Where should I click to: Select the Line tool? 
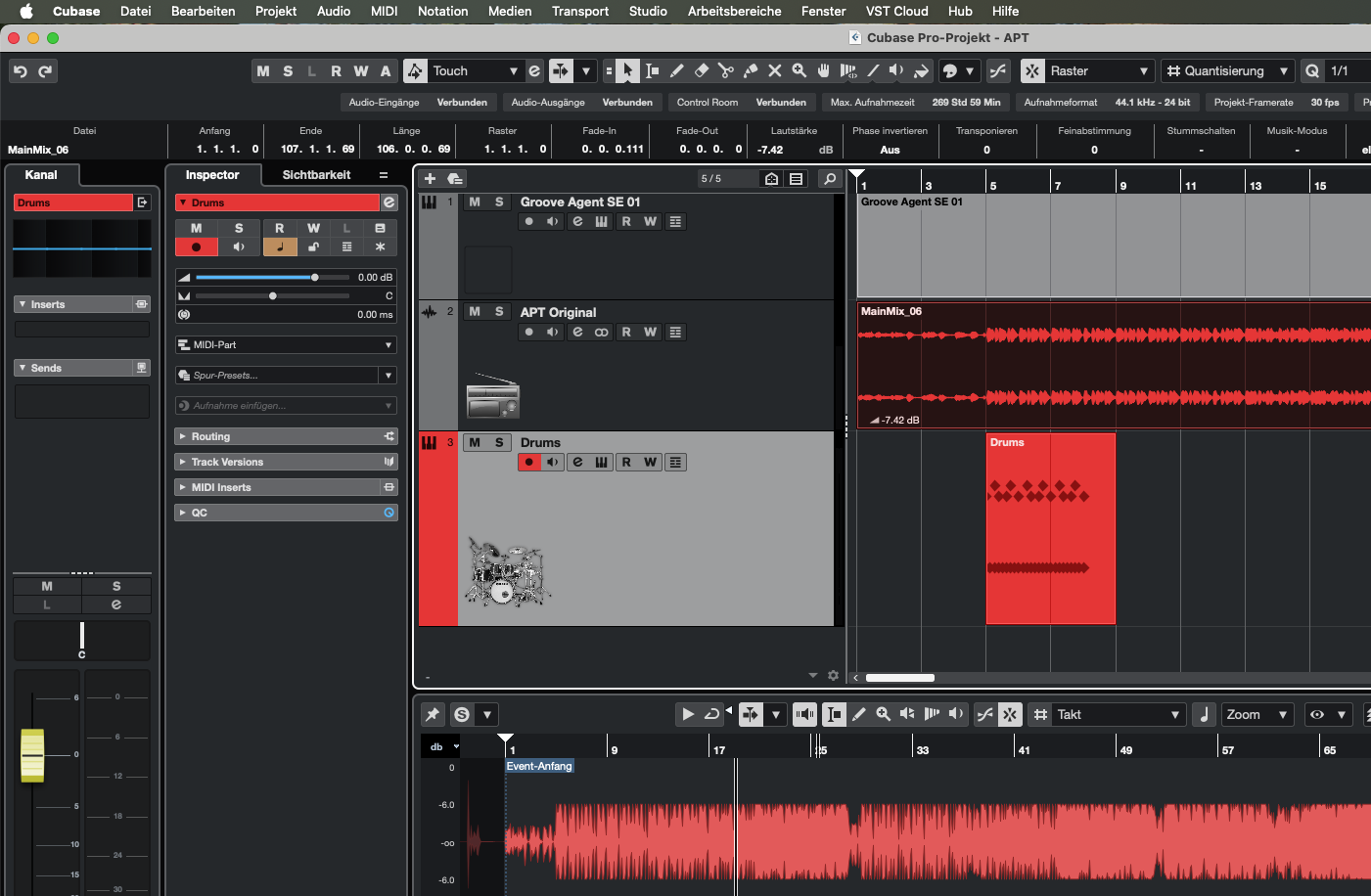click(873, 70)
